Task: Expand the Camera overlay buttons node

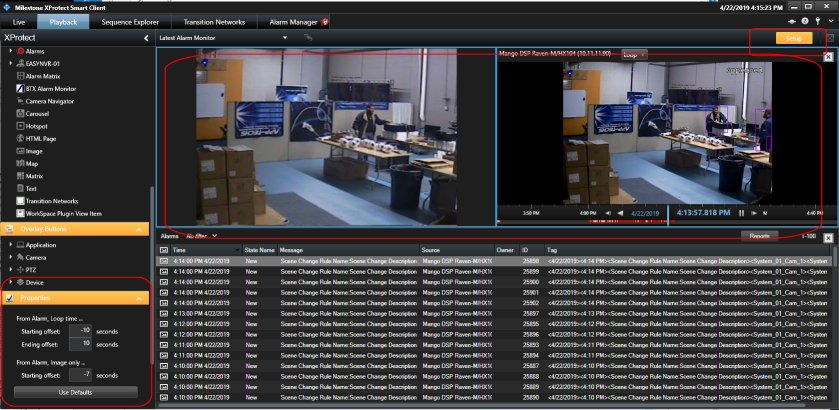Action: coord(11,257)
